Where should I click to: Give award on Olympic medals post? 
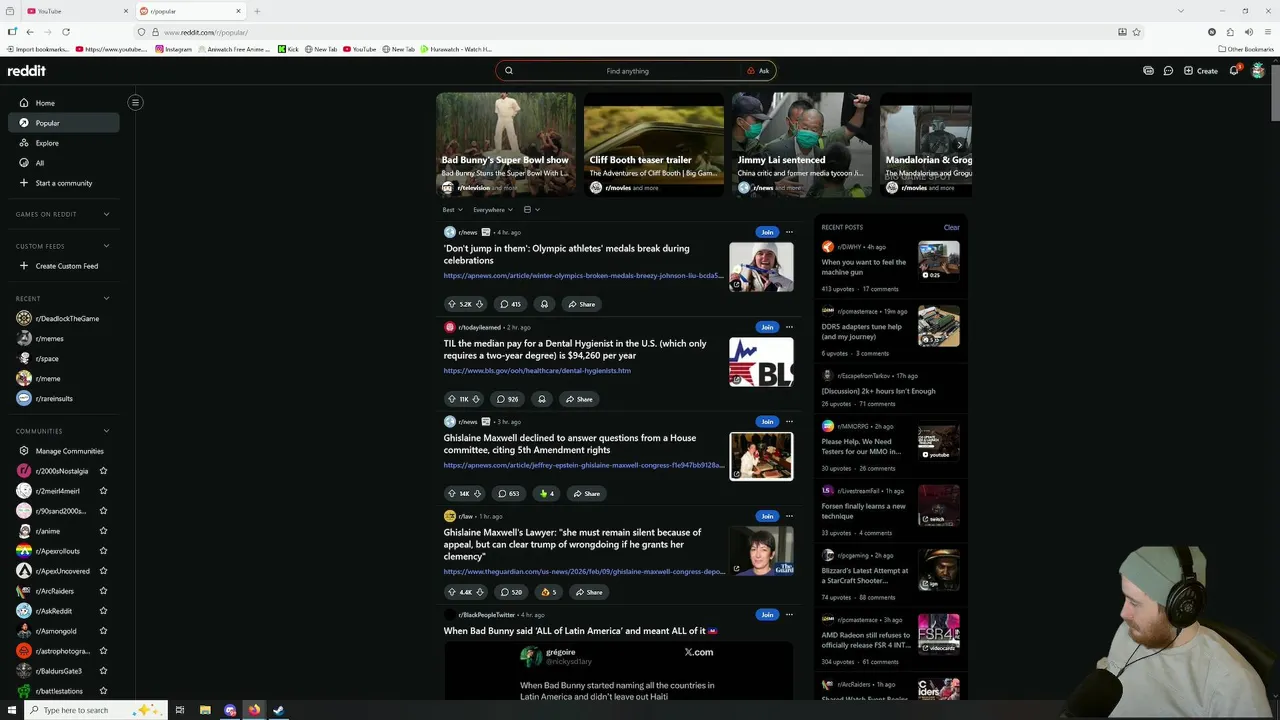[544, 304]
